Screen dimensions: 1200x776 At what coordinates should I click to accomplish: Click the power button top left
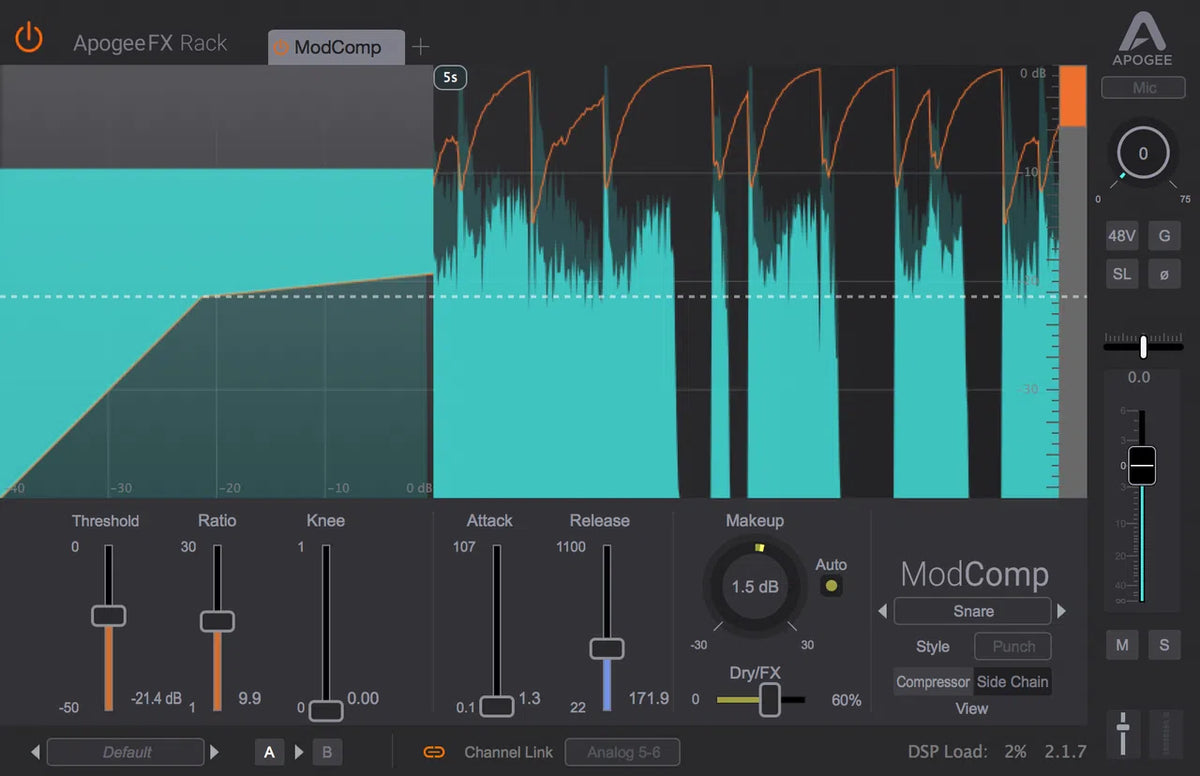27,37
